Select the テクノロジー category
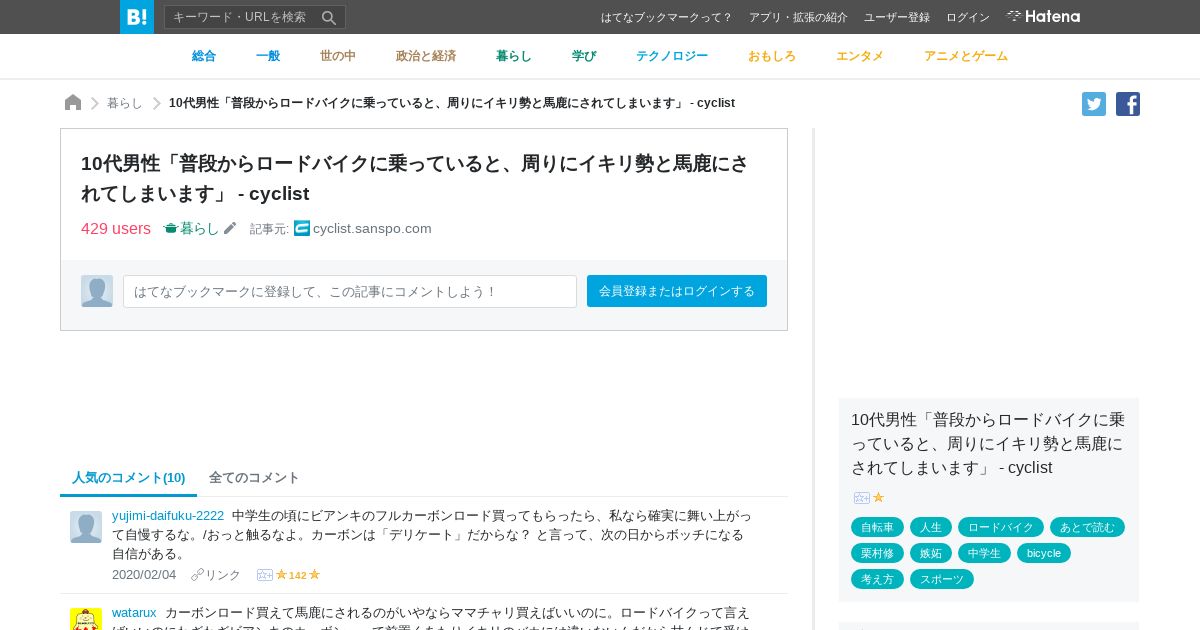The height and width of the screenshot is (630, 1200). click(672, 56)
